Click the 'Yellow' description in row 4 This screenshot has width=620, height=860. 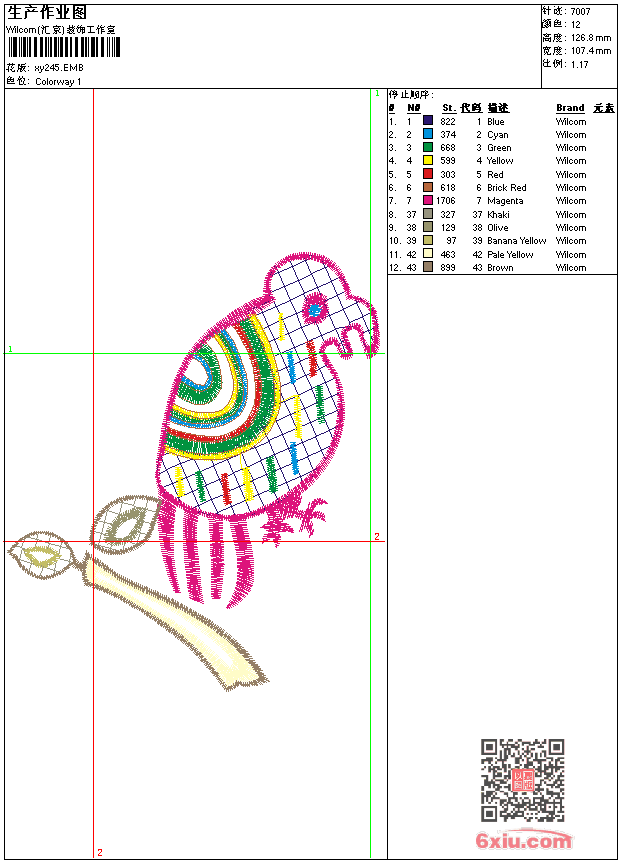click(x=500, y=161)
